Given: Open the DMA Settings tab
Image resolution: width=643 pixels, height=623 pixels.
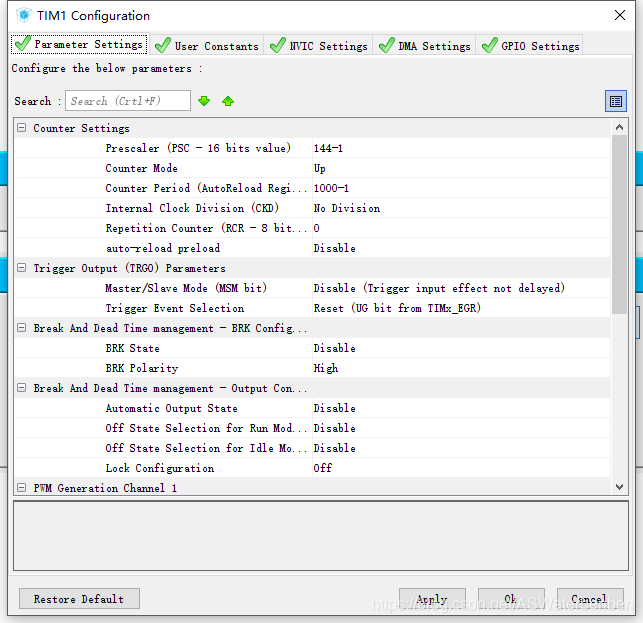Looking at the screenshot, I should point(424,46).
